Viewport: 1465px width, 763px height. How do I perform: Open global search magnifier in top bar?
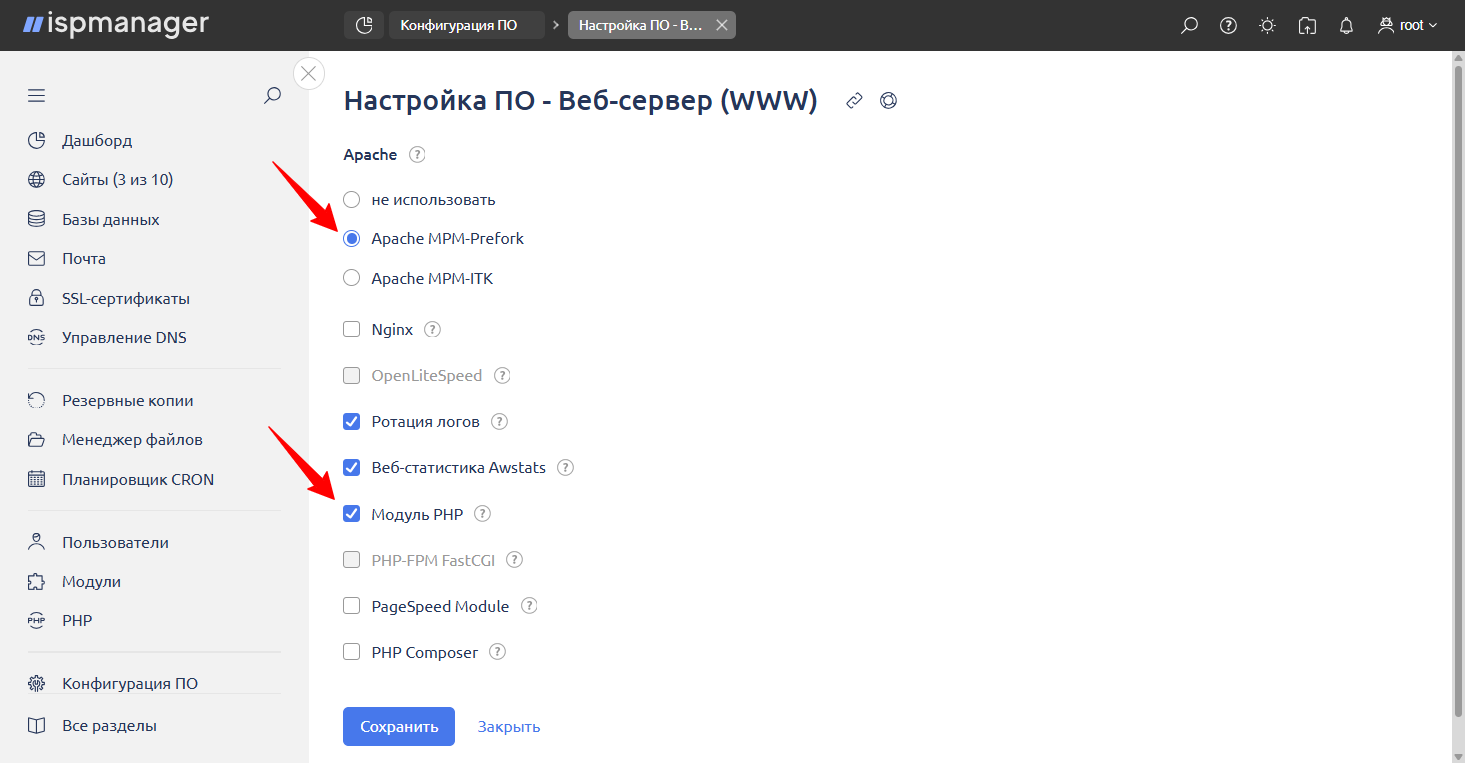coord(1189,26)
